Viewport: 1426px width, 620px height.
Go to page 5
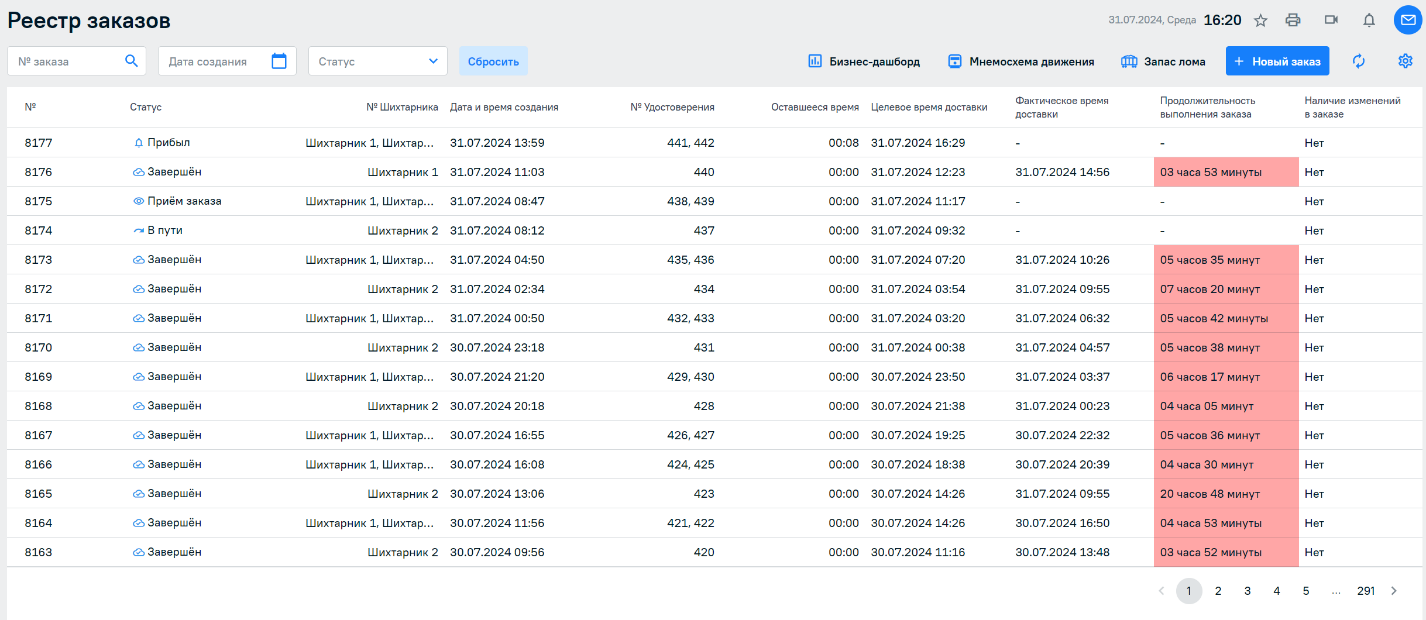[1305, 591]
